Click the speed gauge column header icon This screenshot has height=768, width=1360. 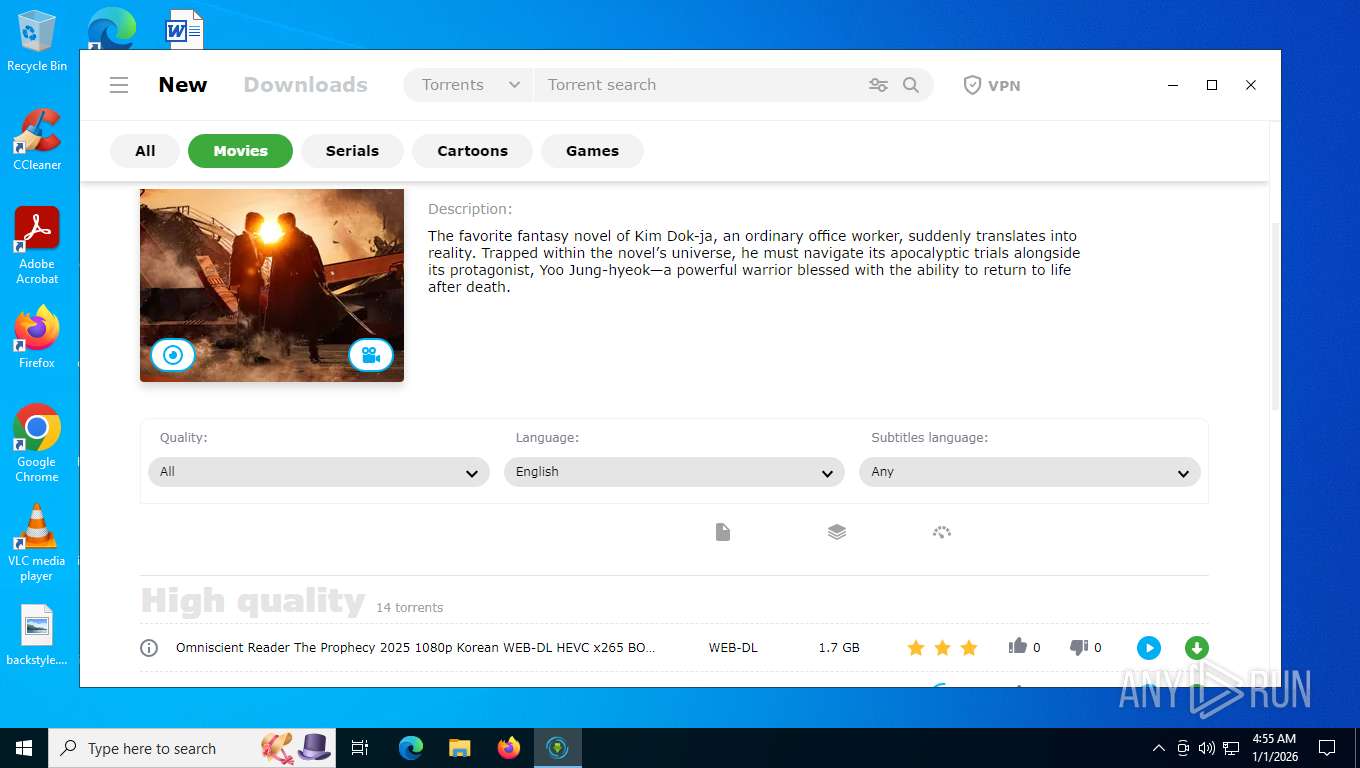941,532
